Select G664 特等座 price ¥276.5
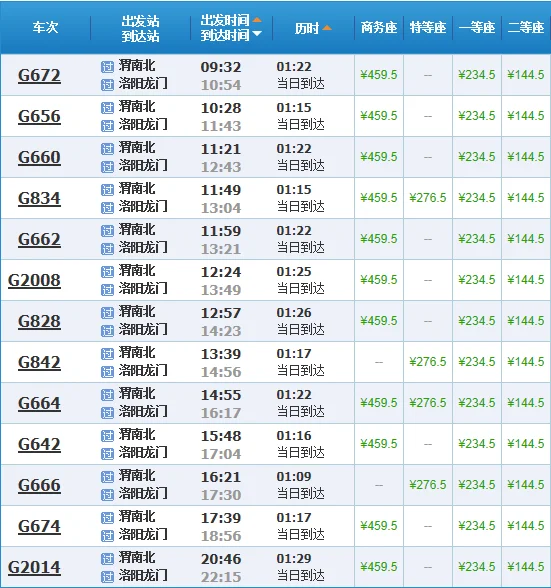The image size is (551, 588). pos(428,403)
